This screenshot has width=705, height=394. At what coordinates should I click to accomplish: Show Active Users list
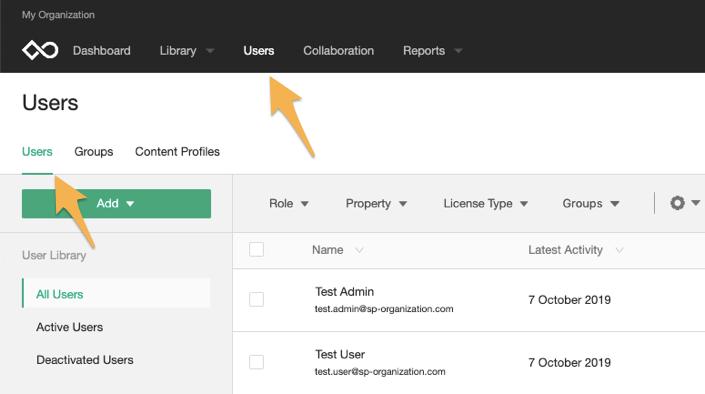(x=70, y=327)
